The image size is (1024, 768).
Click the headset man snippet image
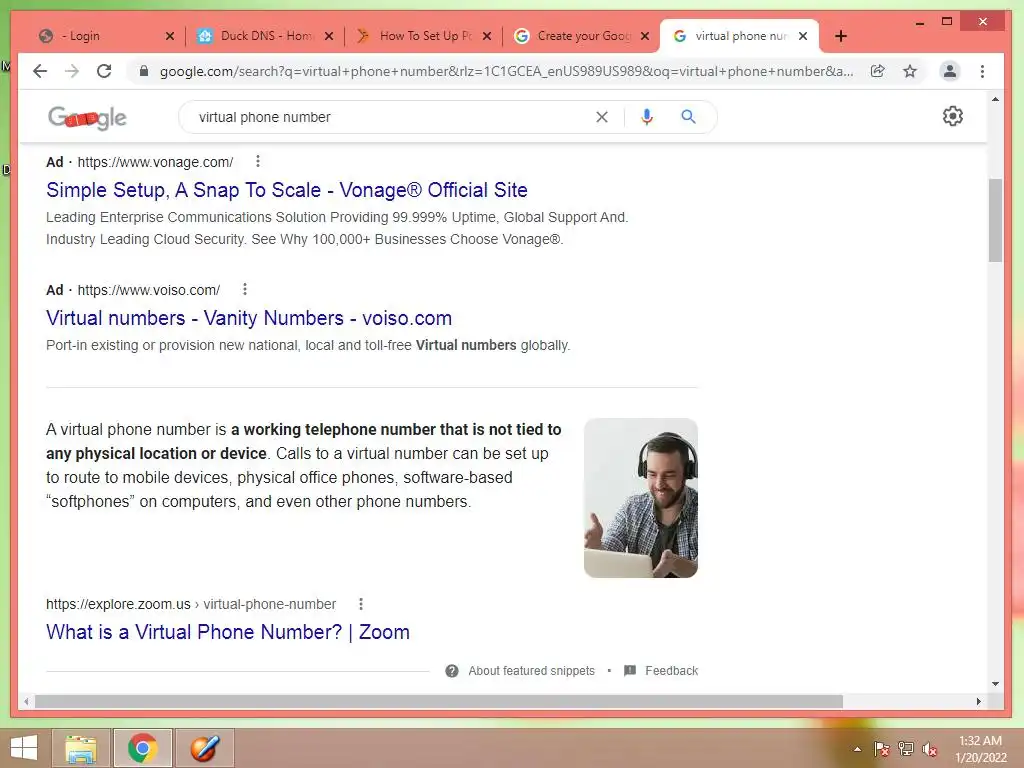click(x=641, y=498)
